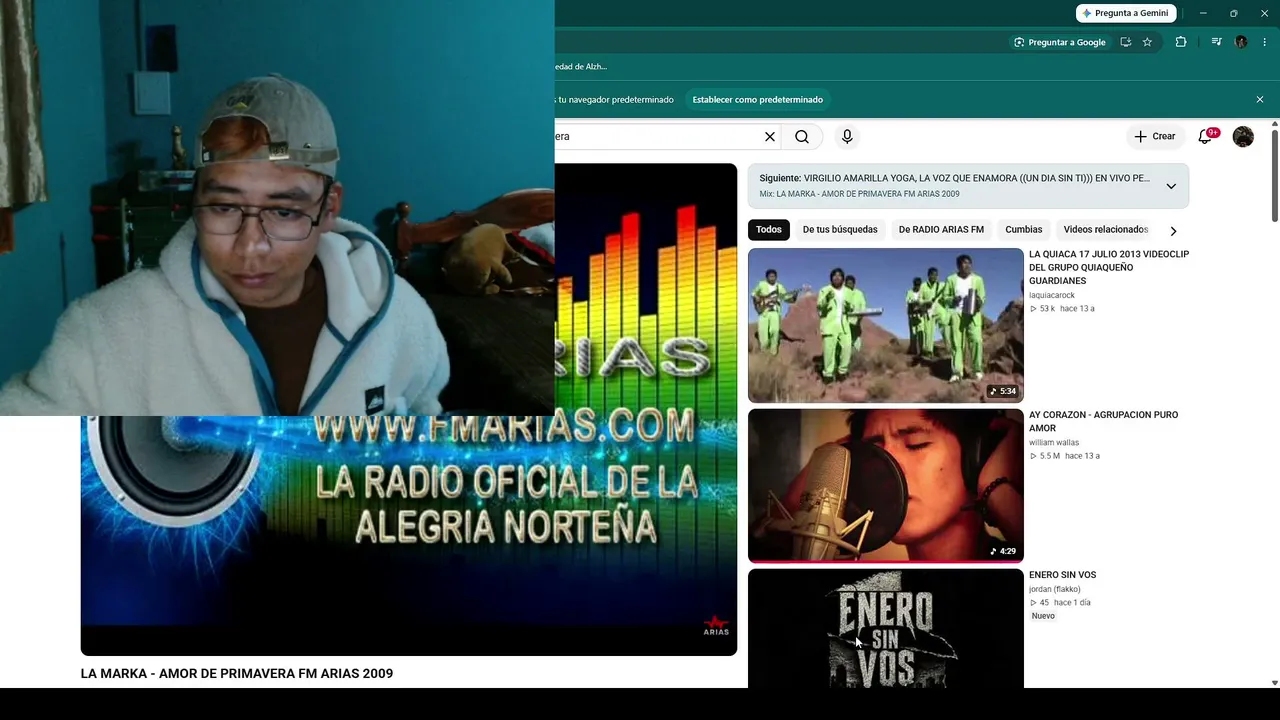Image resolution: width=1280 pixels, height=720 pixels.
Task: Select the De RADIO ARIAS FM chip
Action: click(x=941, y=230)
